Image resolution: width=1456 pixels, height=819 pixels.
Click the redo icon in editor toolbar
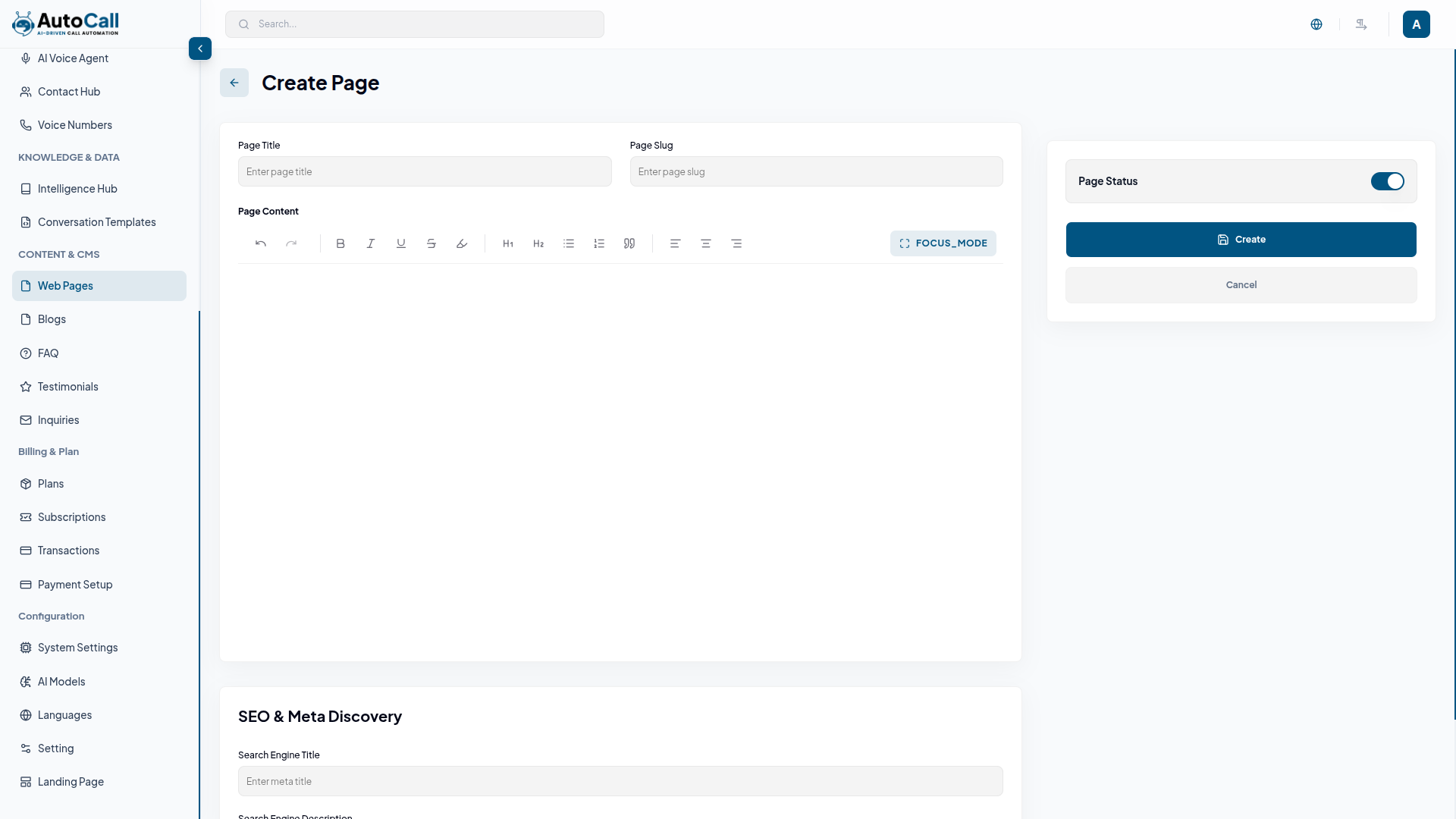291,243
